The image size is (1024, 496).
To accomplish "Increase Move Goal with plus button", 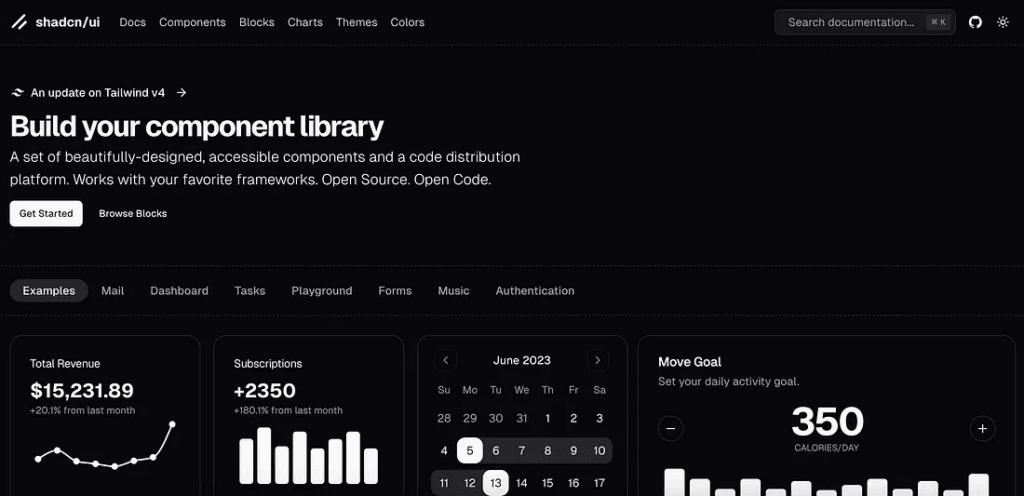I will [x=982, y=429].
